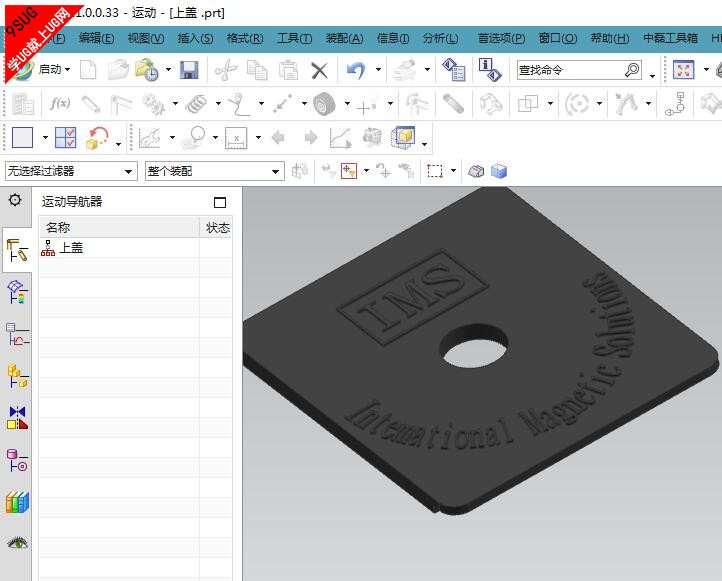Viewport: 722px width, 581px height.
Task: Expand the spring connector dropdown arrow
Action: pyautogui.click(x=218, y=104)
